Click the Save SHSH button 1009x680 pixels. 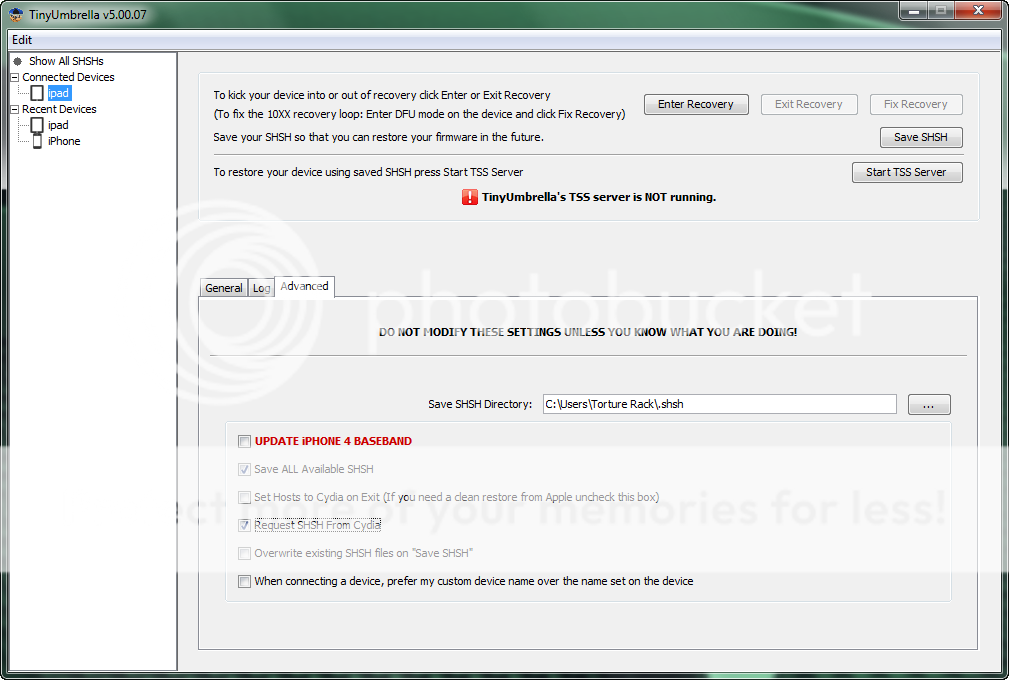921,138
